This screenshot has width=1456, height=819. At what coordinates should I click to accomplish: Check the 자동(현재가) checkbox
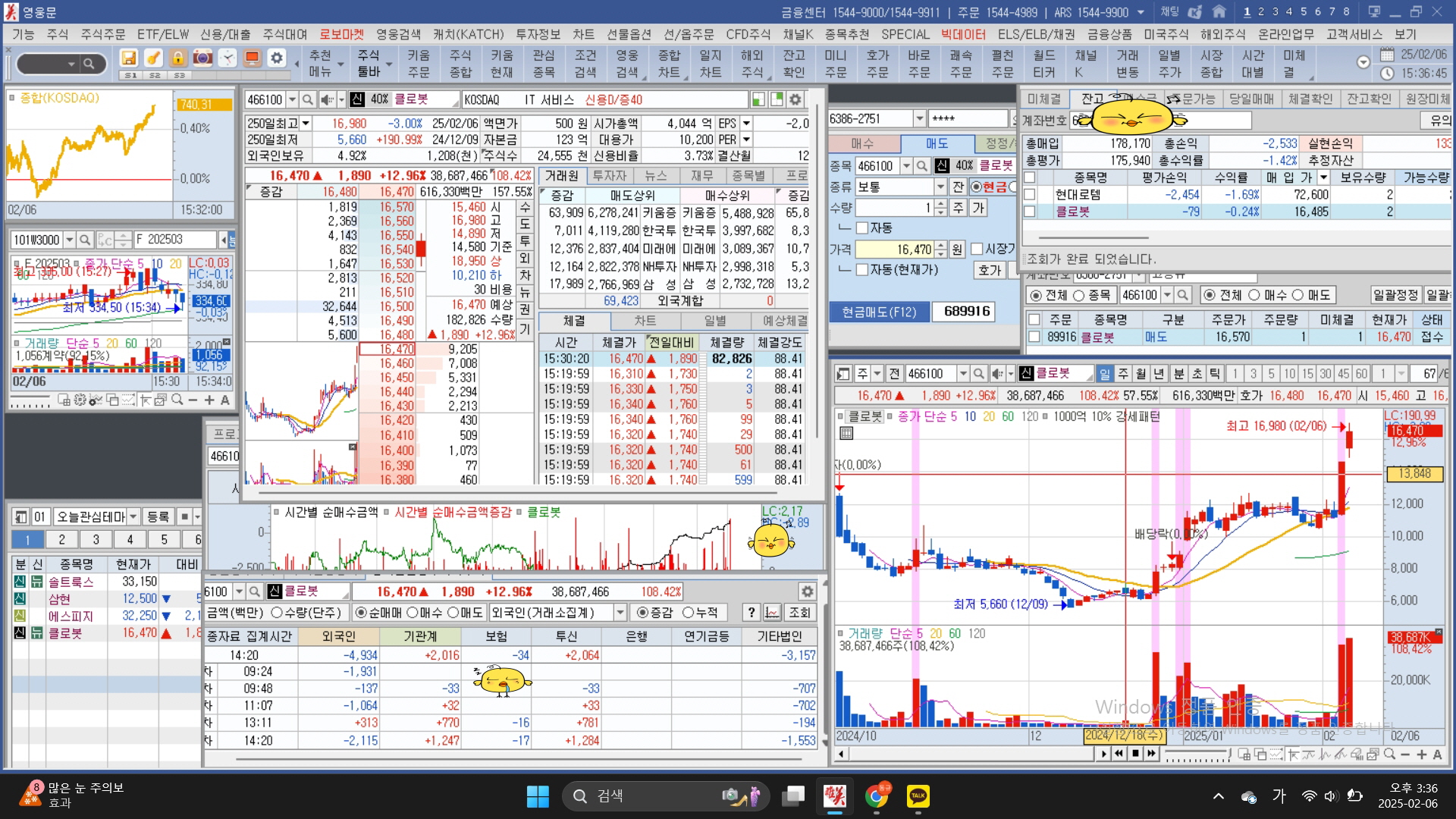point(861,270)
